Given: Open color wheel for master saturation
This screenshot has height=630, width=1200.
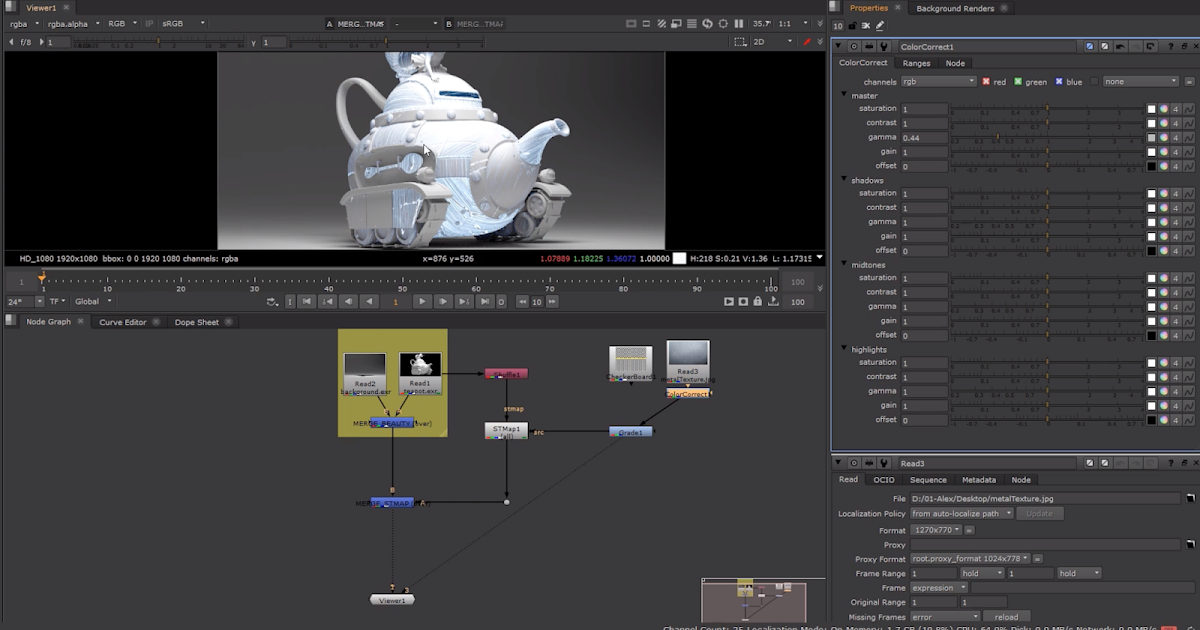Looking at the screenshot, I should tap(1164, 109).
